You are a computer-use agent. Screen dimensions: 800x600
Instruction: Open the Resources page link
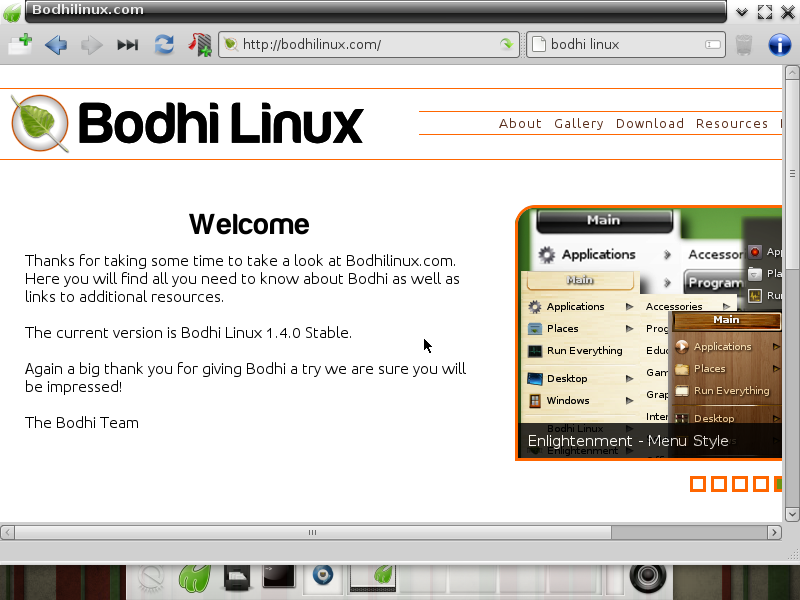click(732, 123)
